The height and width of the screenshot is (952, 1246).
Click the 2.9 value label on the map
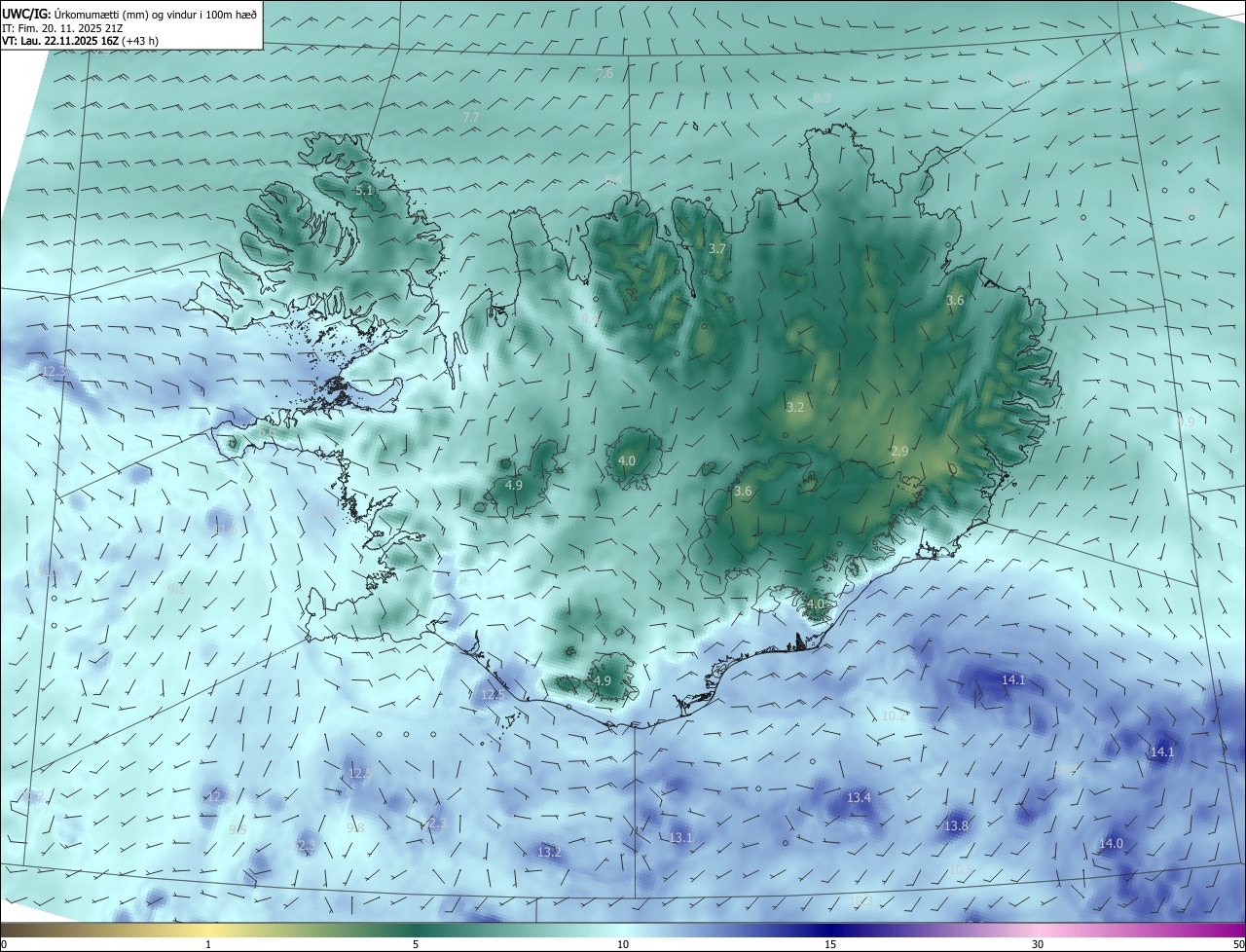click(899, 451)
